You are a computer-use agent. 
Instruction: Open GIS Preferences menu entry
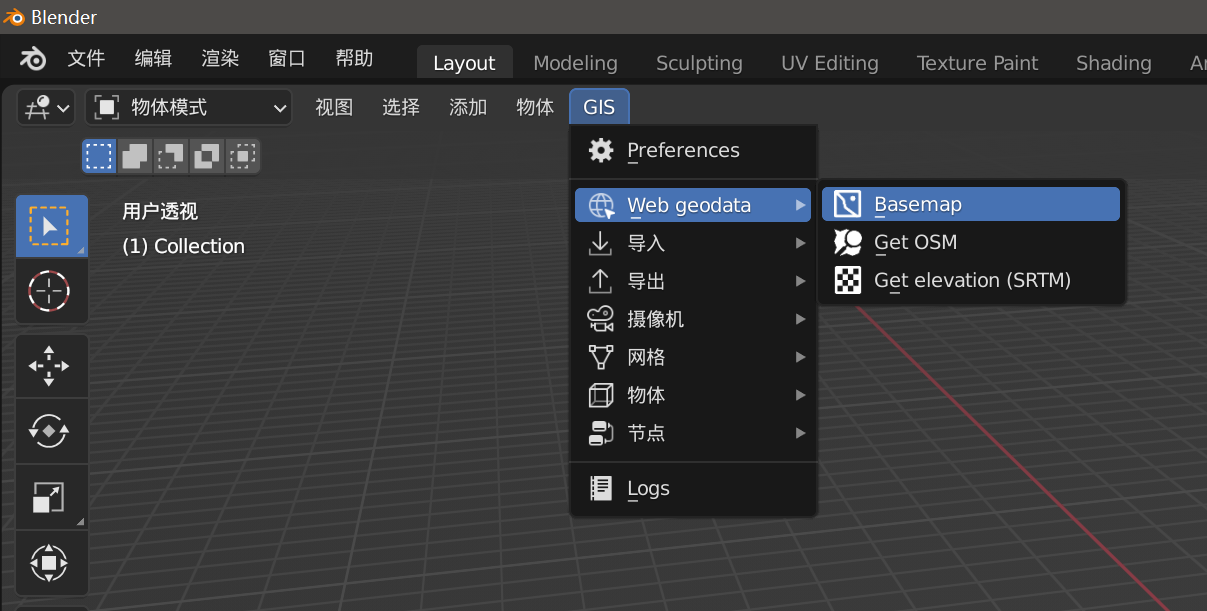pos(693,151)
